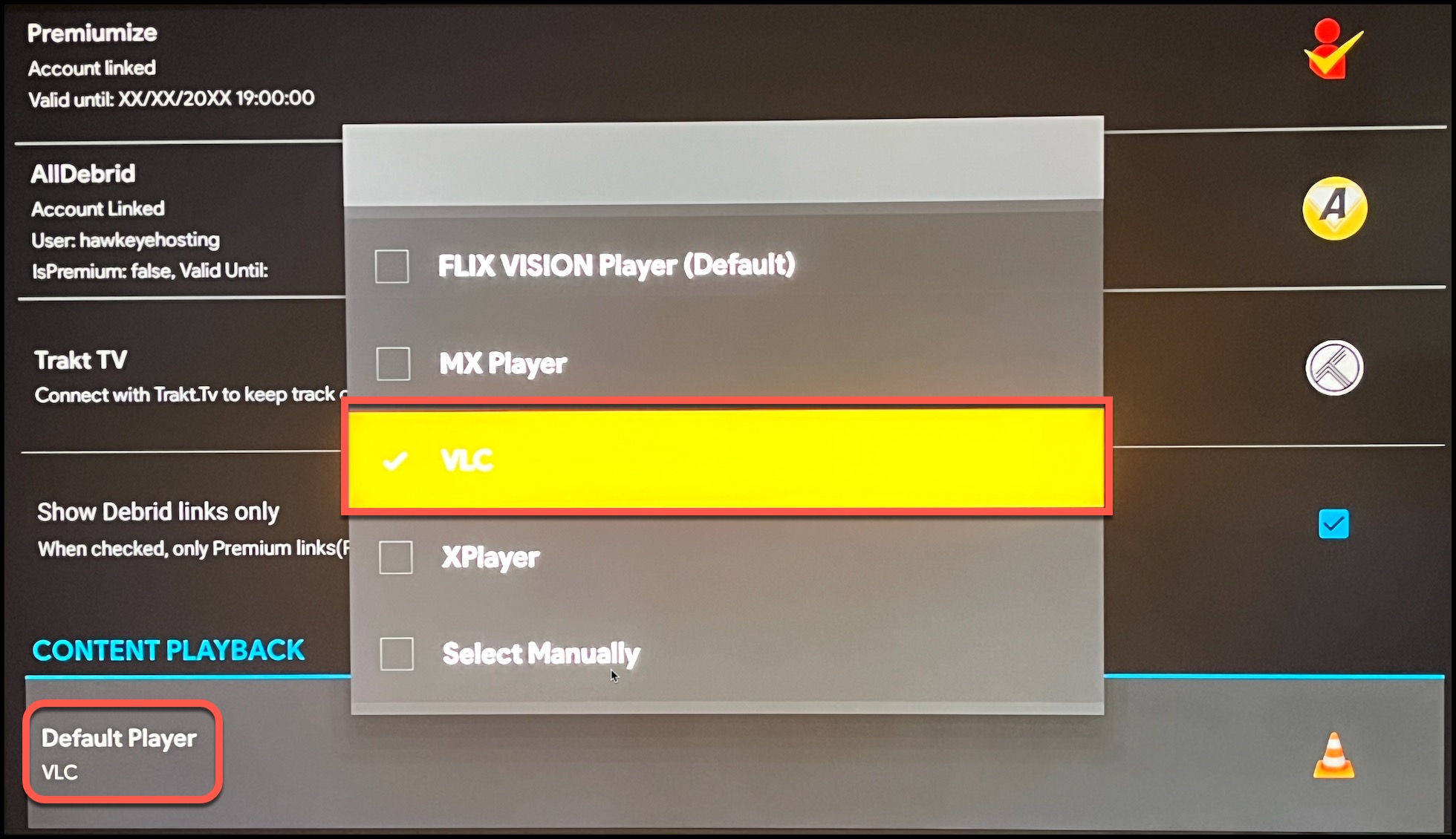Viewport: 1456px width, 839px height.
Task: Choose the XPlayer entry
Action: pos(727,558)
